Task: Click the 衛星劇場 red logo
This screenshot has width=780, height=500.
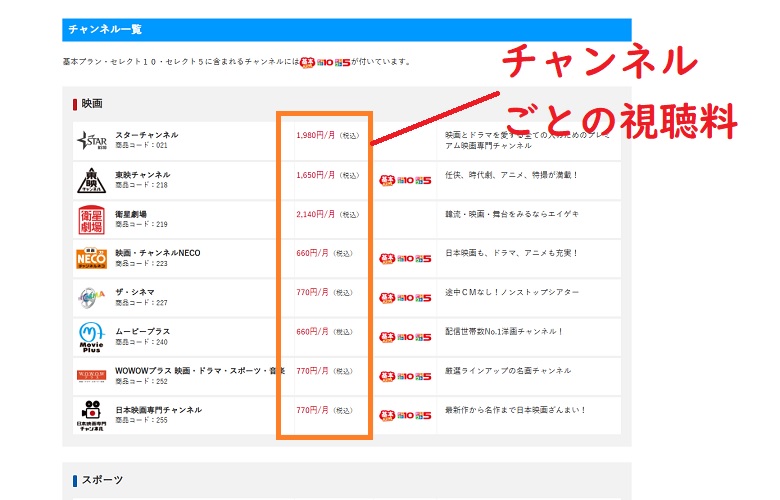Action: tap(92, 219)
